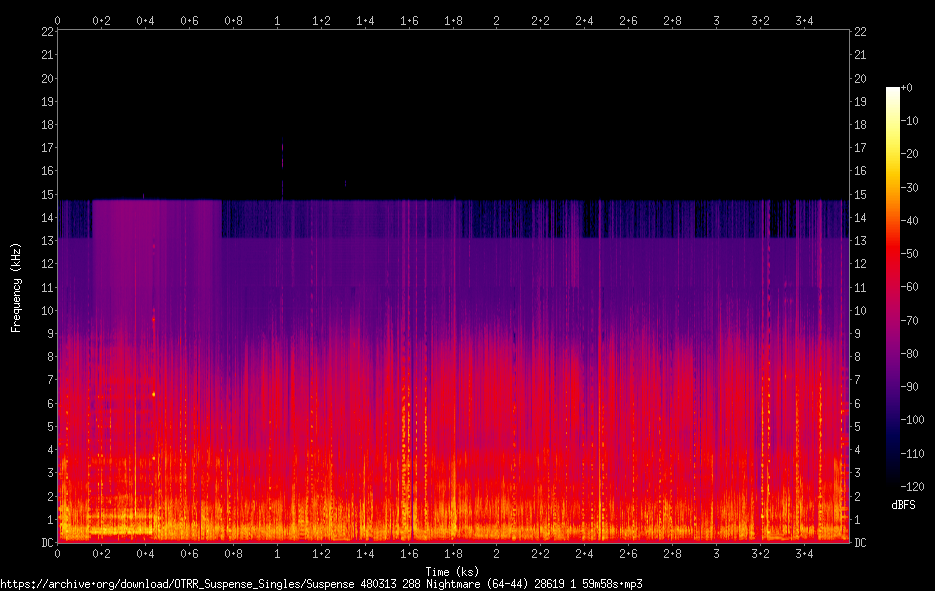Click the 15 kHz tick on left axis
This screenshot has height=591, width=935.
click(47, 194)
